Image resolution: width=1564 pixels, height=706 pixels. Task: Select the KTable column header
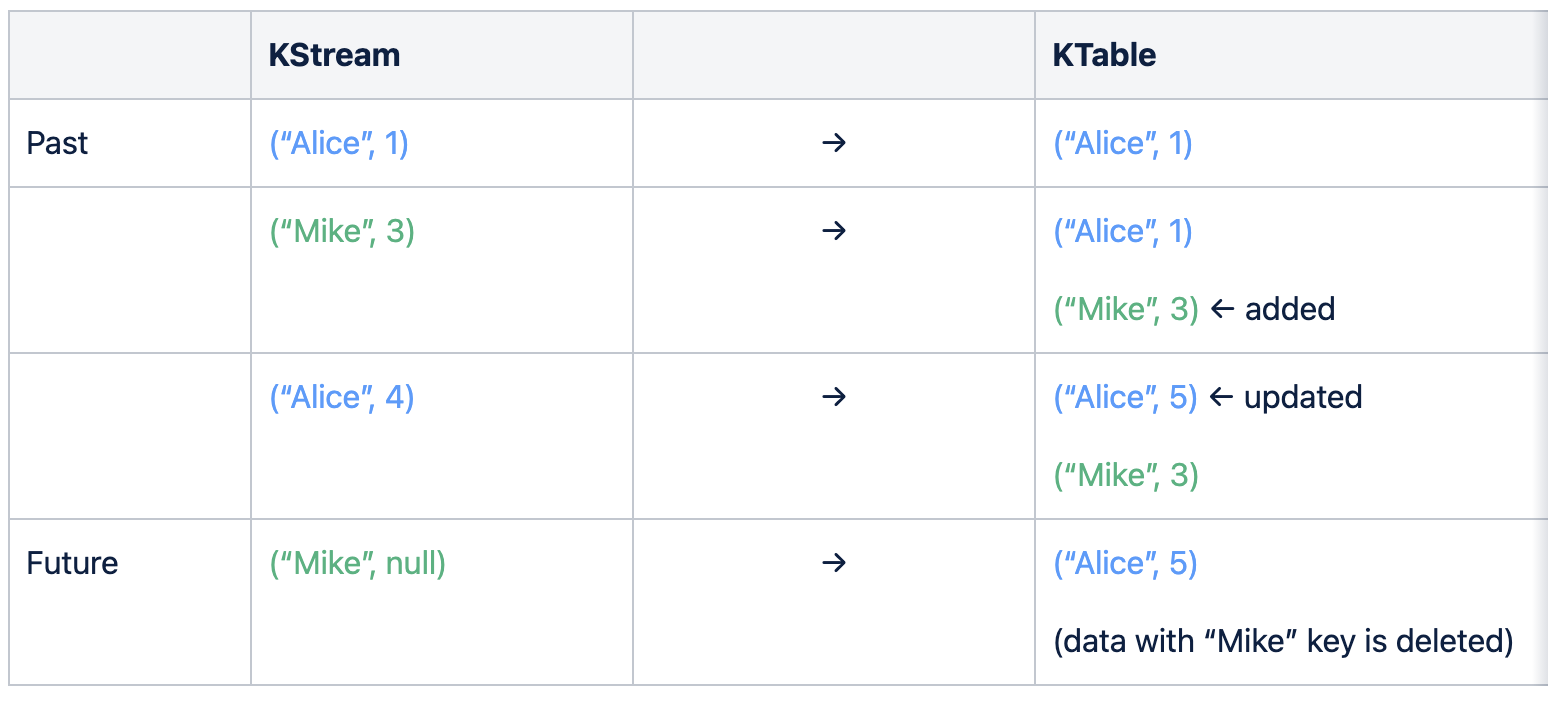click(x=1104, y=55)
